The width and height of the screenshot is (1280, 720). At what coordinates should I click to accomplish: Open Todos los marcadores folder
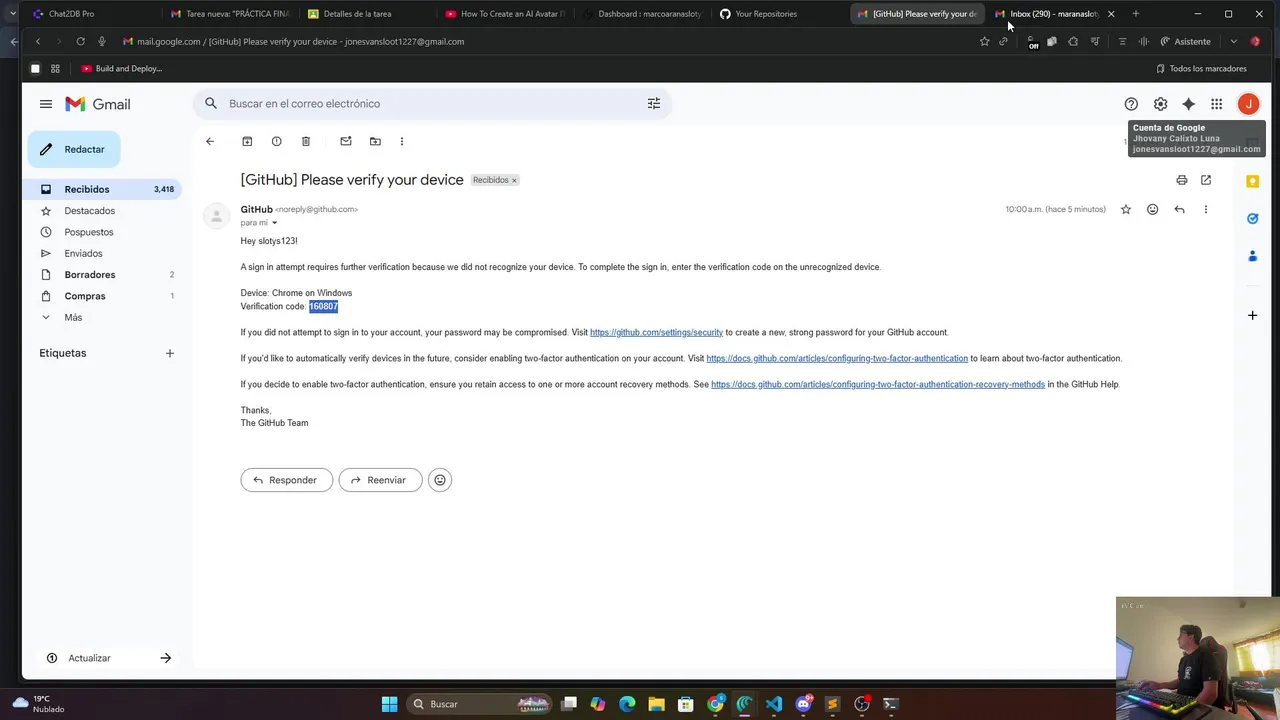click(x=1201, y=69)
